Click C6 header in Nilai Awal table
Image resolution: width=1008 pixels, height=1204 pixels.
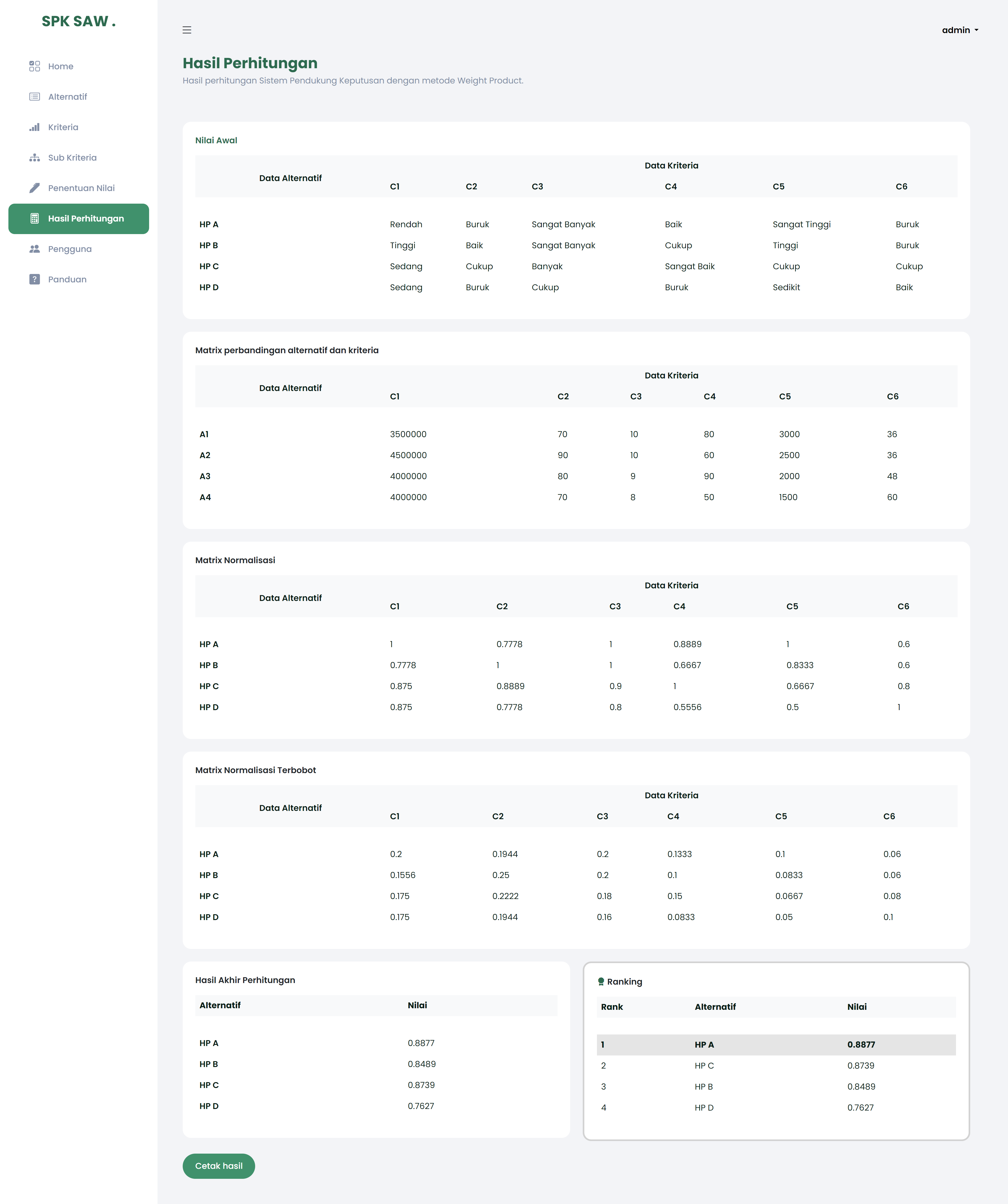point(901,186)
